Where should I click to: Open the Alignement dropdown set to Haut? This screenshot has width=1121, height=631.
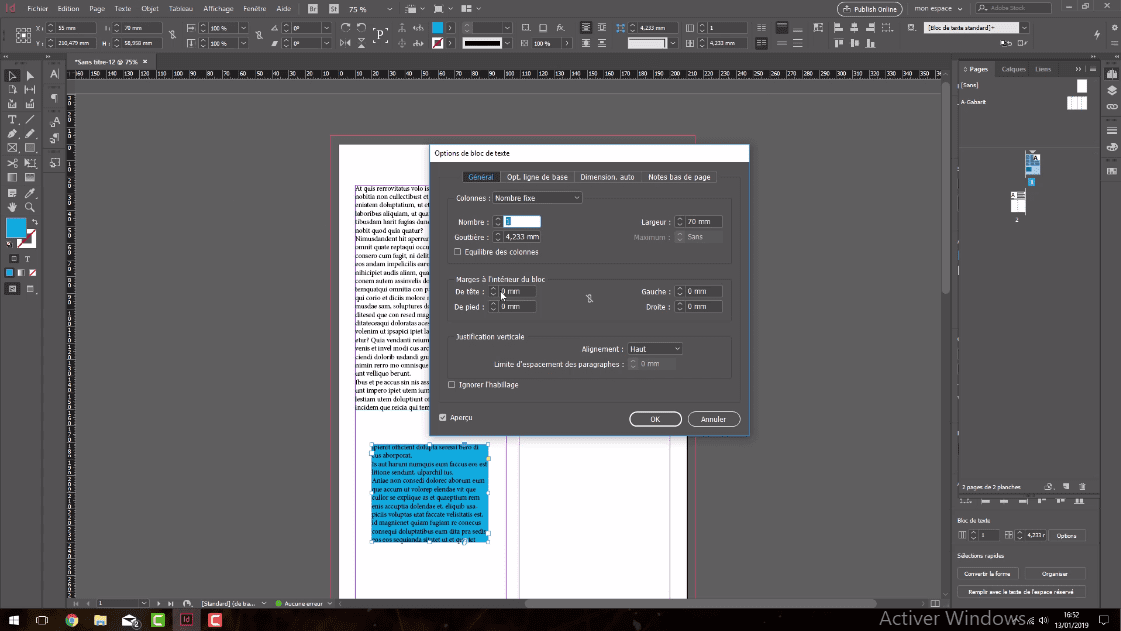click(x=654, y=348)
